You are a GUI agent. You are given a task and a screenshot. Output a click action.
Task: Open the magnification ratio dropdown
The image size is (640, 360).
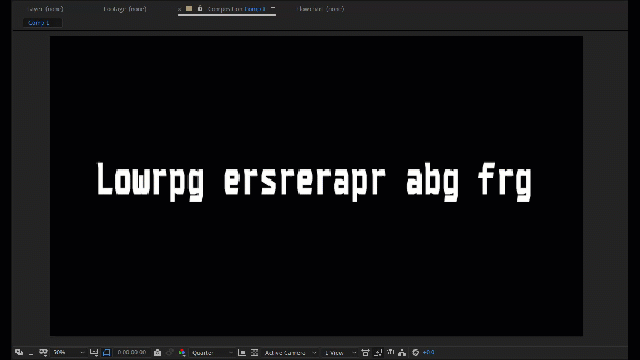click(x=69, y=352)
